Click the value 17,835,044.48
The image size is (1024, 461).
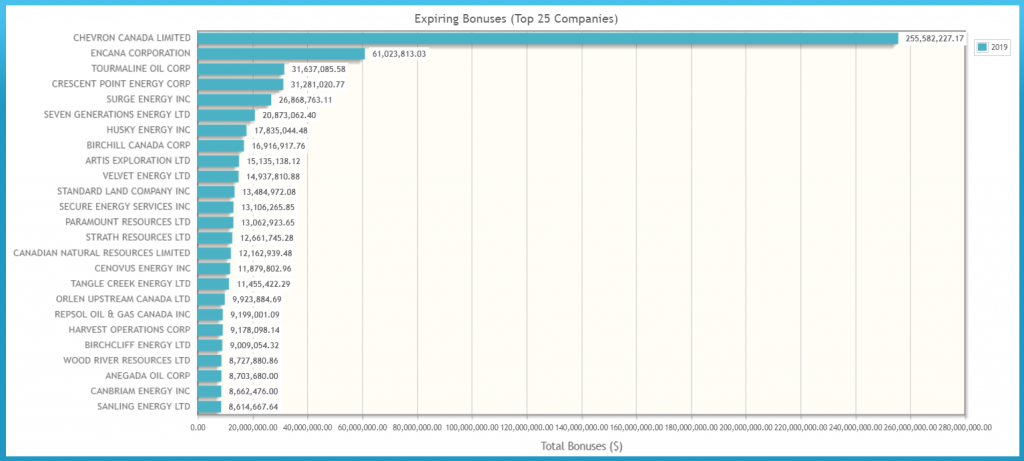pos(281,131)
